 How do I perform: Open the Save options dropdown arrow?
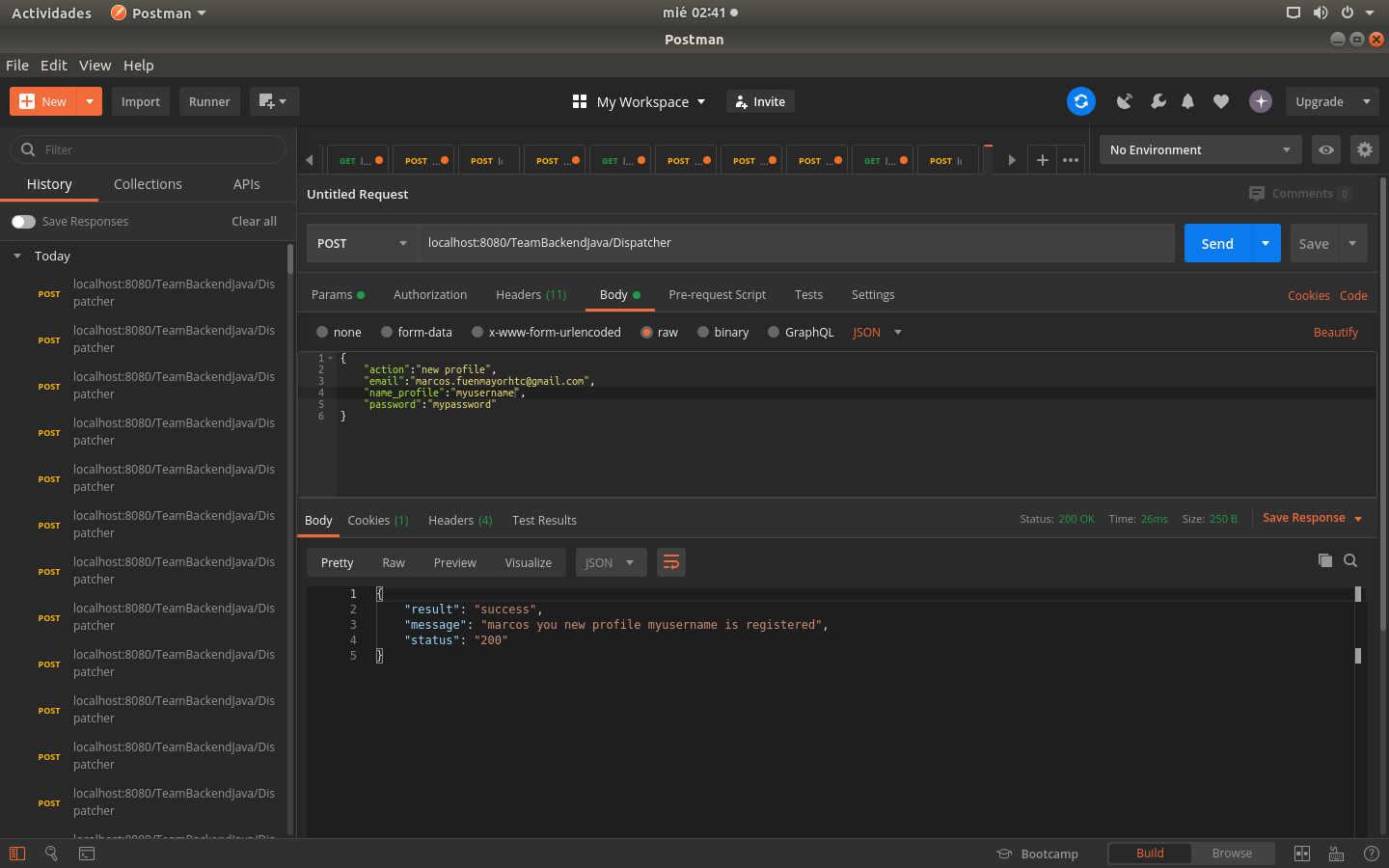(x=1352, y=243)
